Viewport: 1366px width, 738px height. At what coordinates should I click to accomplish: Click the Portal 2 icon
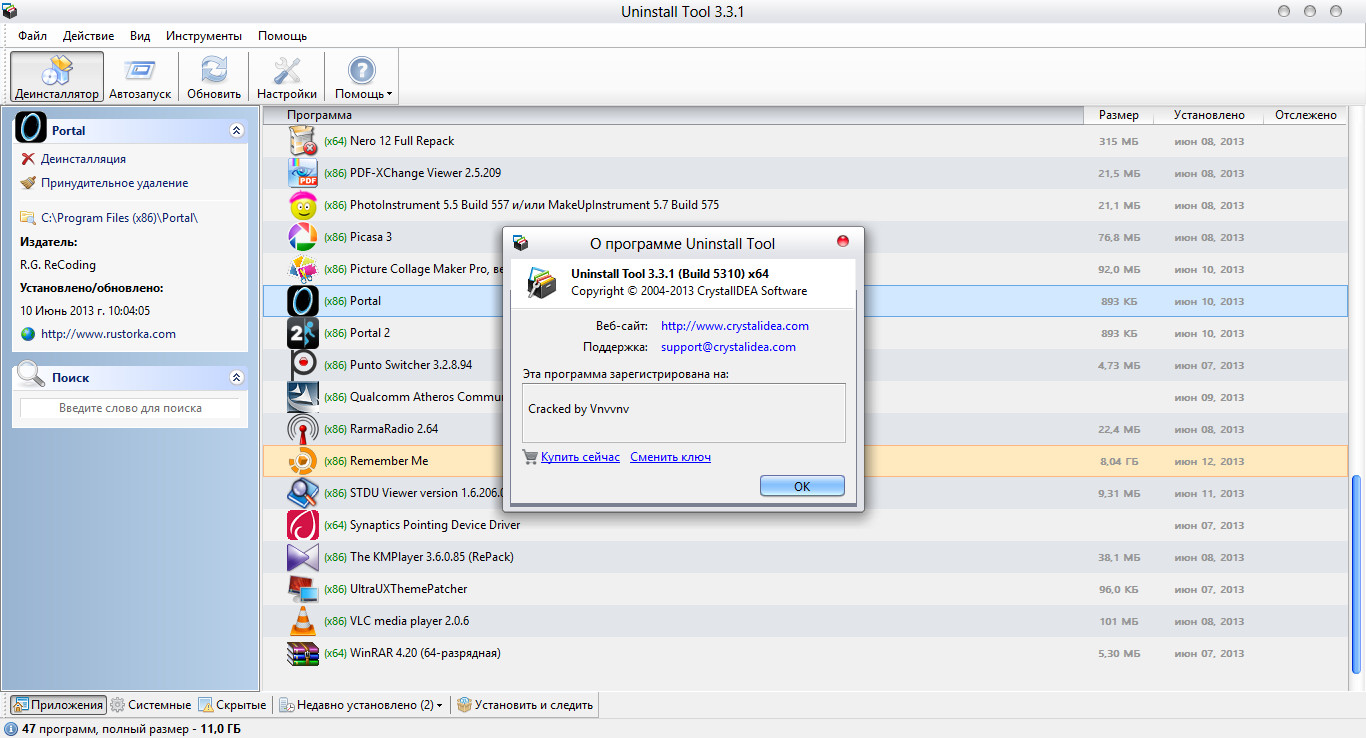pyautogui.click(x=303, y=333)
